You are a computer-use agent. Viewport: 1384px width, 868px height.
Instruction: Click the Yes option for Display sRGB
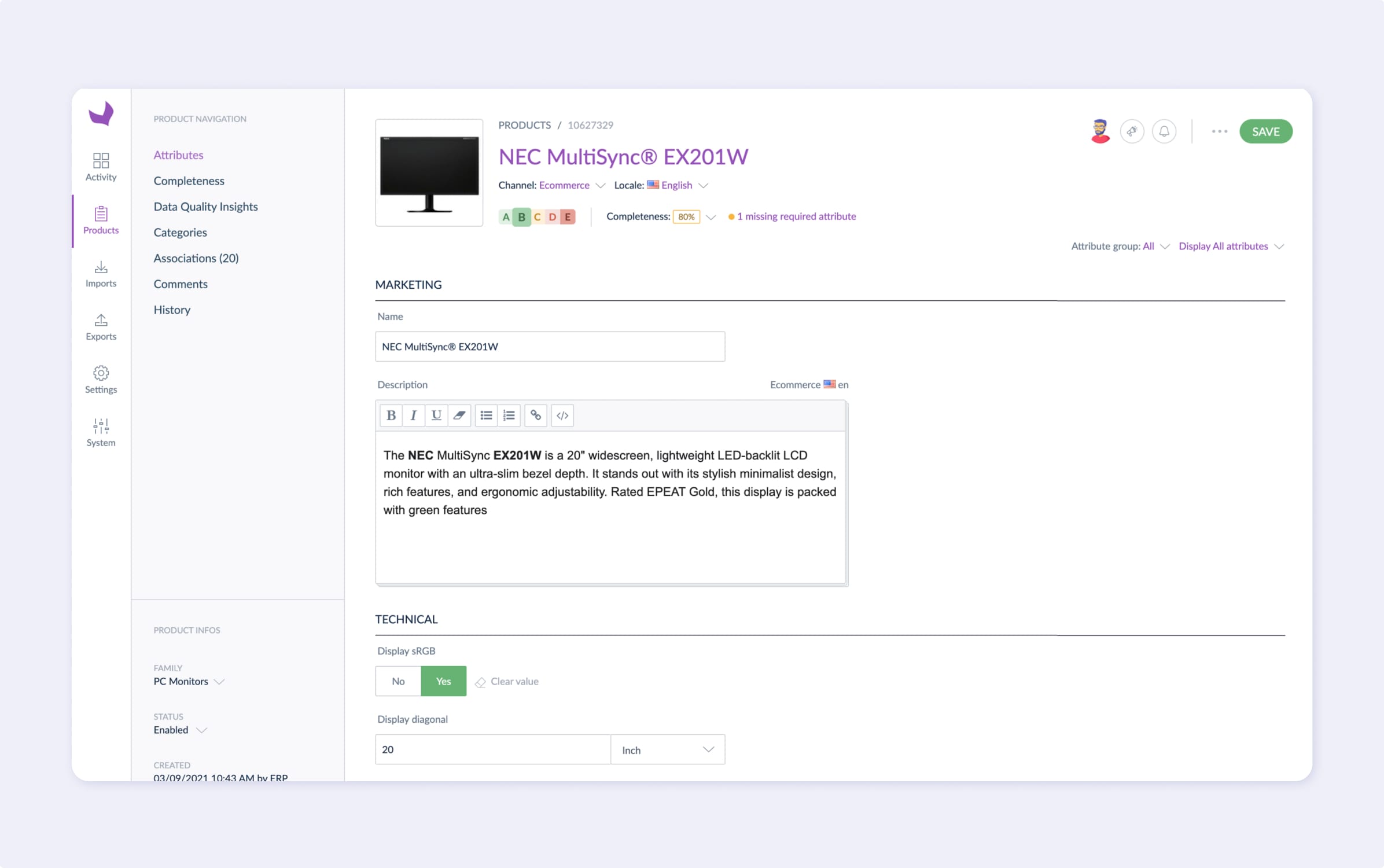point(443,681)
